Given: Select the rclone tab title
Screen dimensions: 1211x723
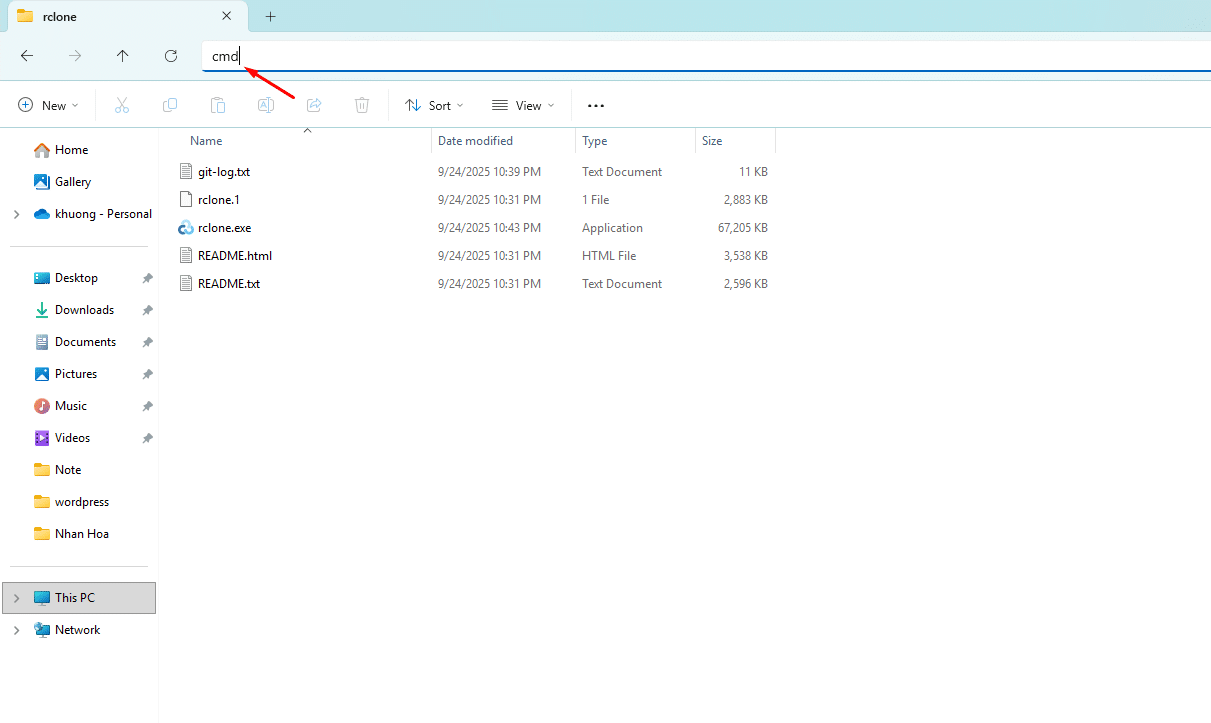Looking at the screenshot, I should 60,17.
